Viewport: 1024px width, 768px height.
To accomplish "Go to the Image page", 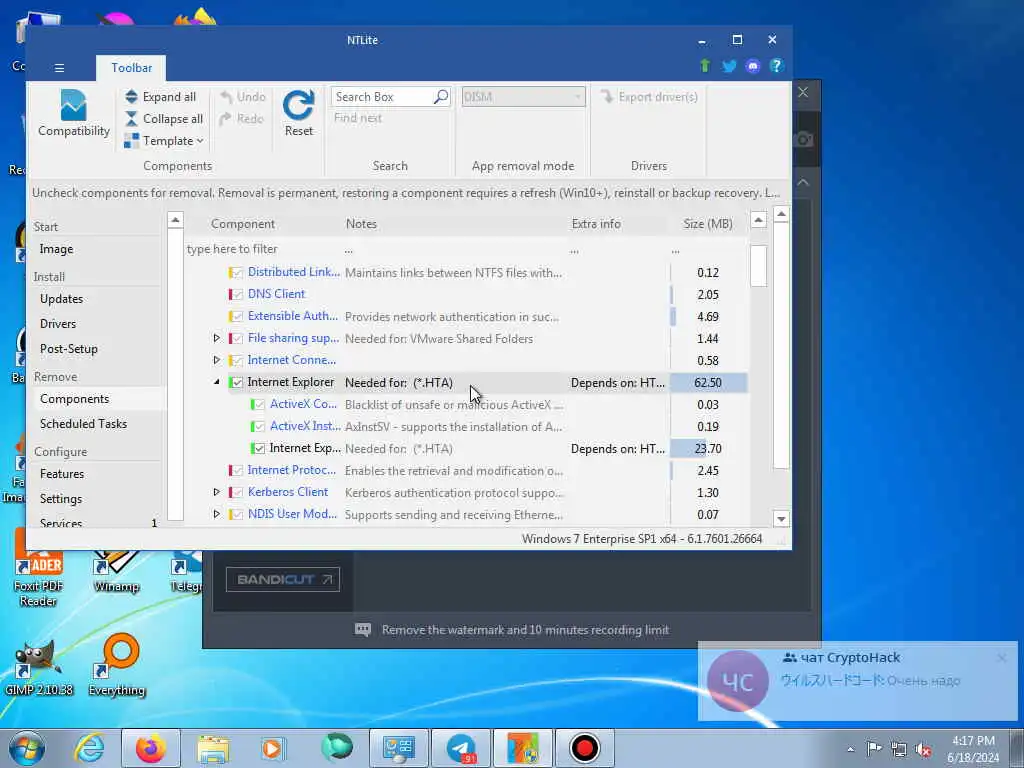I will 56,249.
